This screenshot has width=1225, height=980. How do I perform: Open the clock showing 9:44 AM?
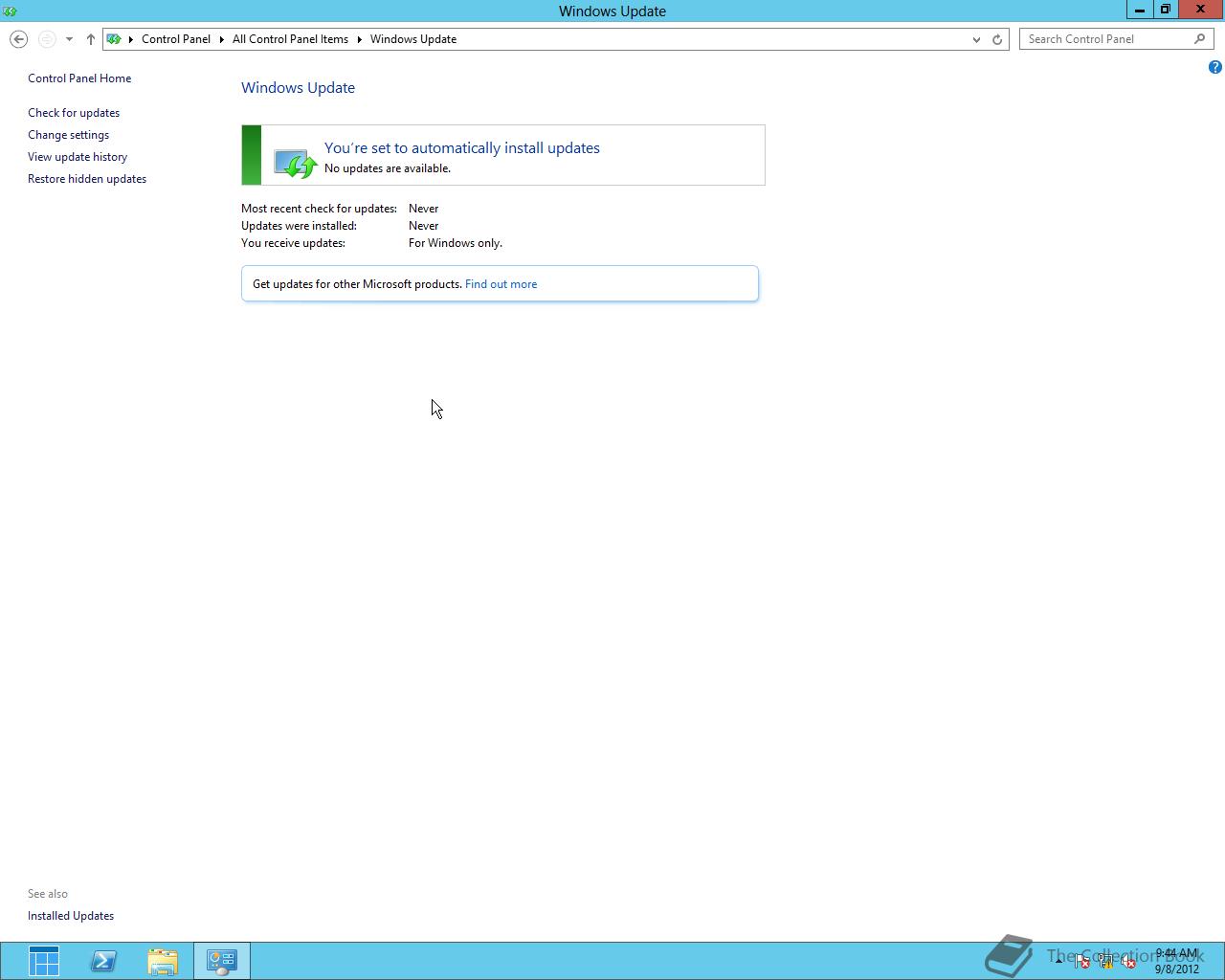pos(1176,961)
